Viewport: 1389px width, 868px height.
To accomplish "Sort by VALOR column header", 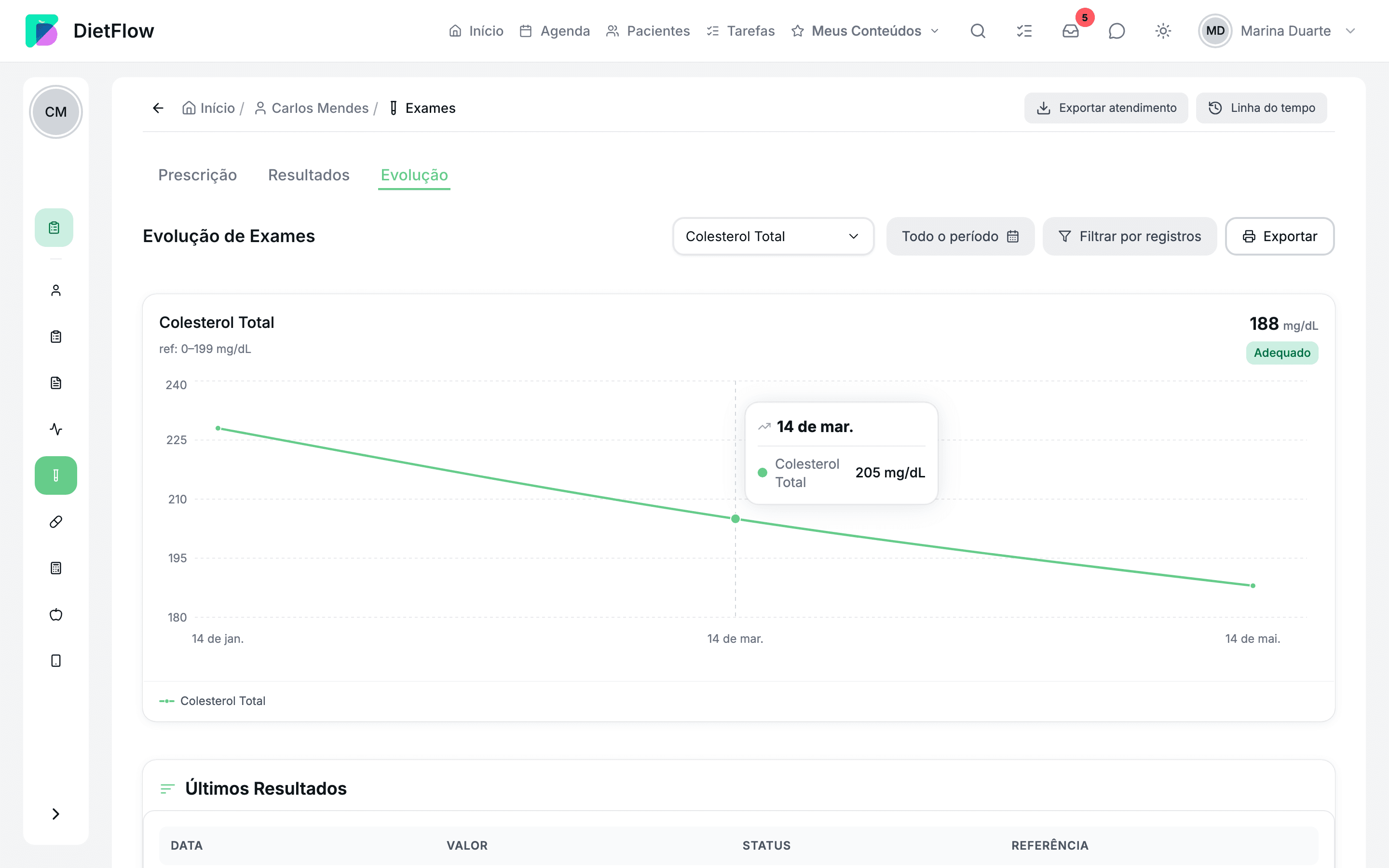I will click(x=467, y=846).
